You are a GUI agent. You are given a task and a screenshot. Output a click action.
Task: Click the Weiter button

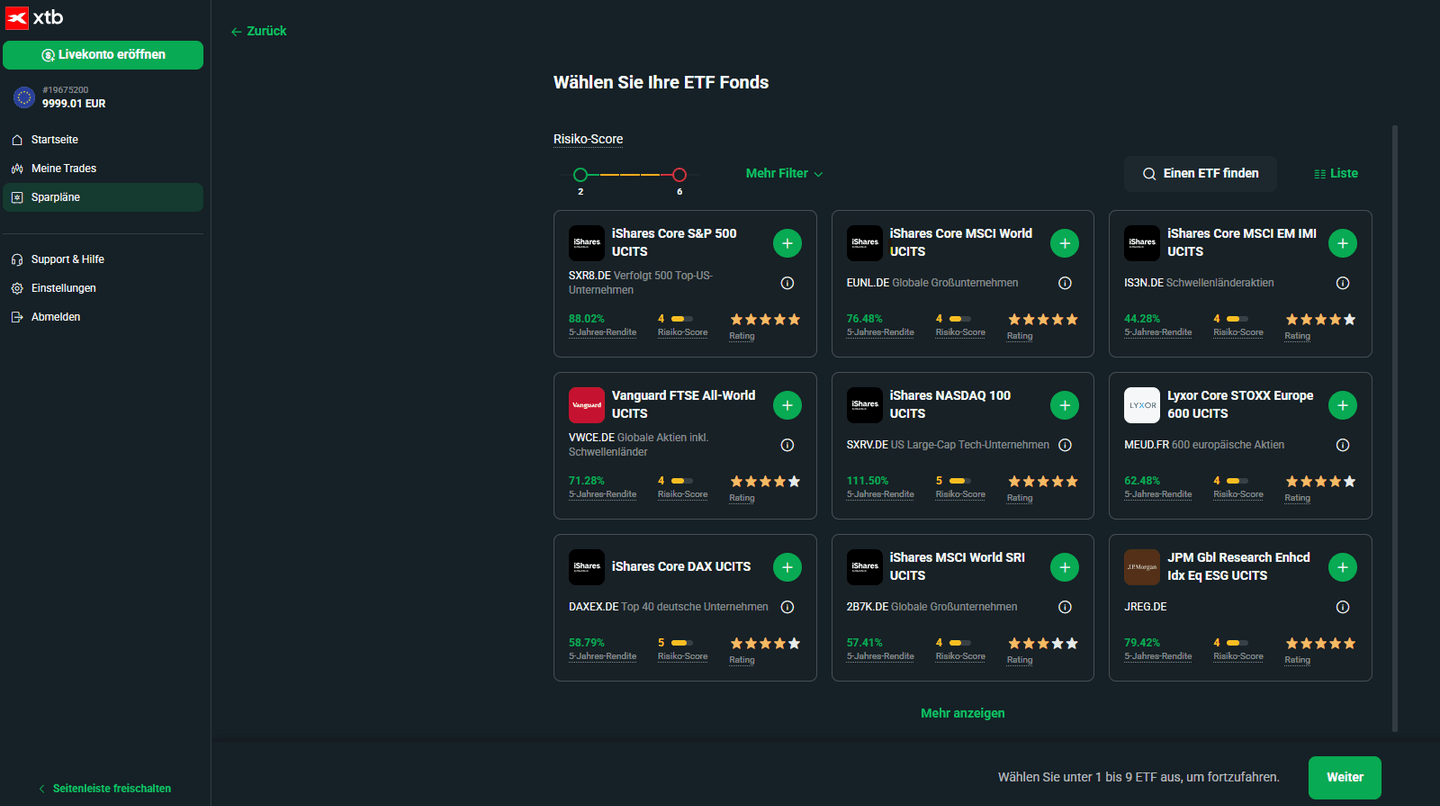[1345, 777]
